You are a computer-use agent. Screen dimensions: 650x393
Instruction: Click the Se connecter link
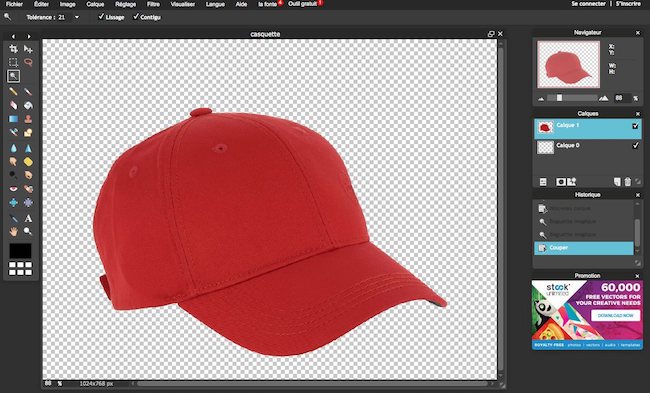point(588,4)
